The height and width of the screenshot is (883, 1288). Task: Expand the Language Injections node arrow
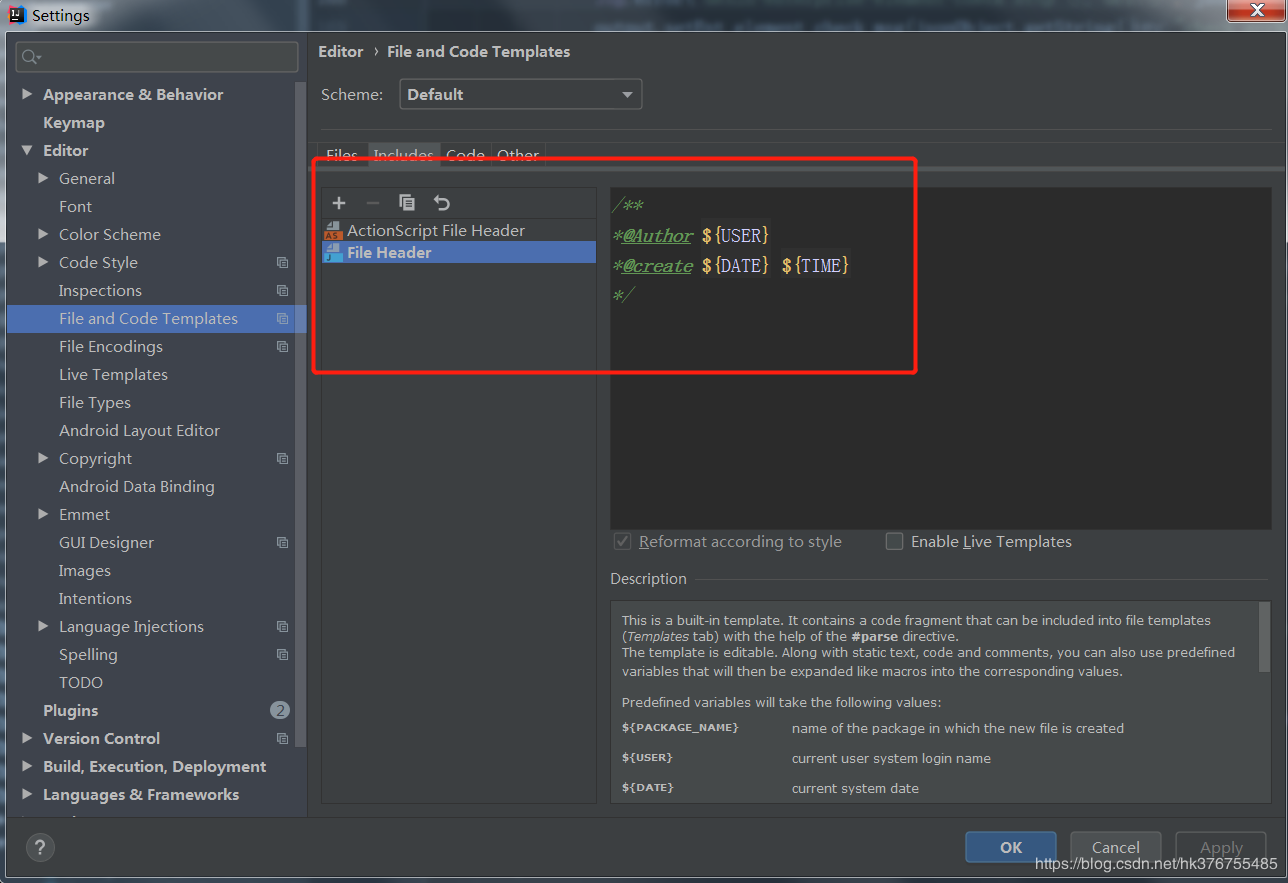(x=43, y=627)
